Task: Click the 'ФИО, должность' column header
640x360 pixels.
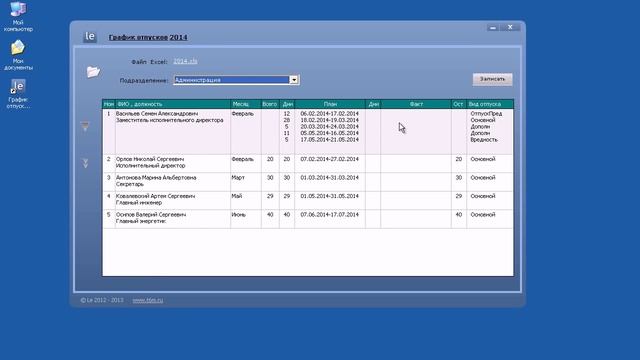Action: click(x=173, y=104)
